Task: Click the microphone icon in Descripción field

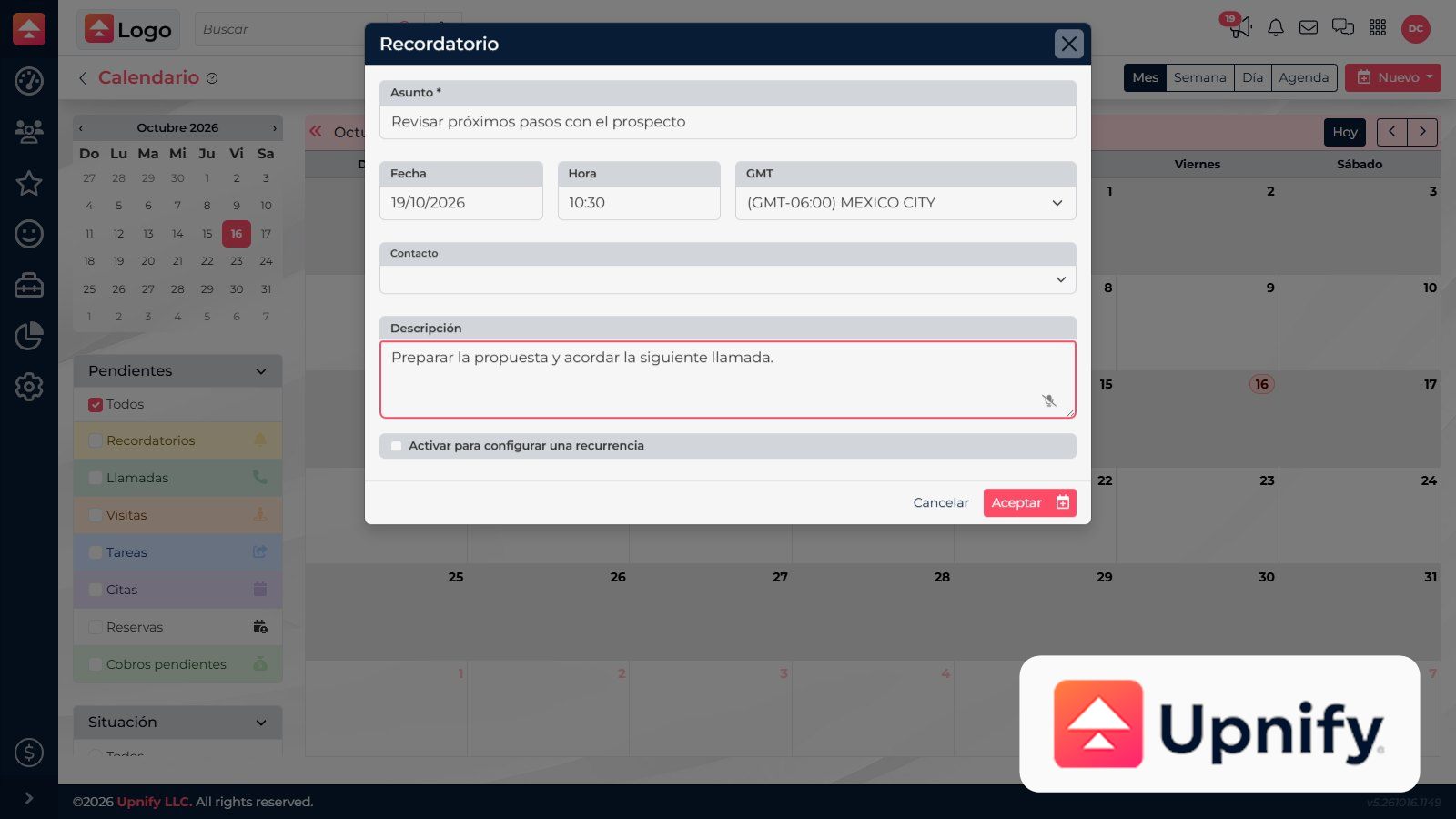Action: 1049,400
